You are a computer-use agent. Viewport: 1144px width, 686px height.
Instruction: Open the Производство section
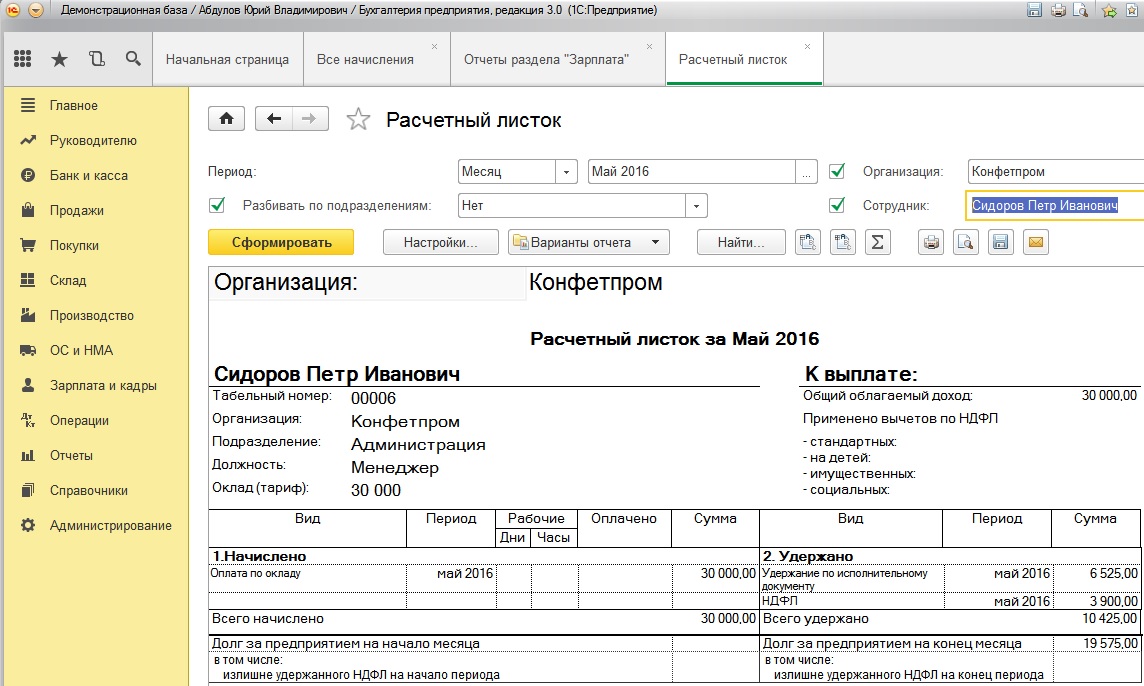[95, 316]
